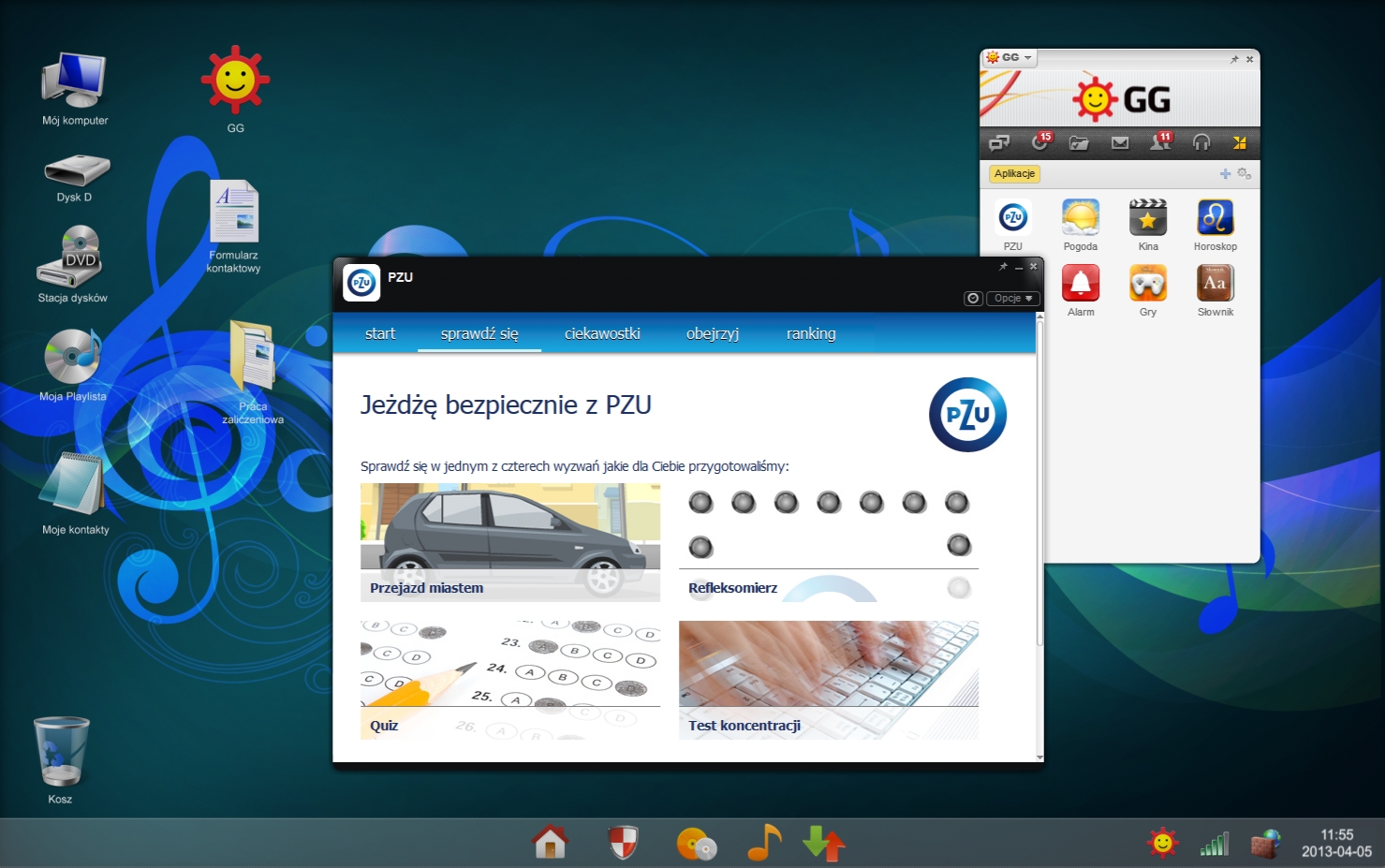This screenshot has width=1385, height=868.
Task: Open the mail envelope icon in GG toolbar
Action: 1119,143
